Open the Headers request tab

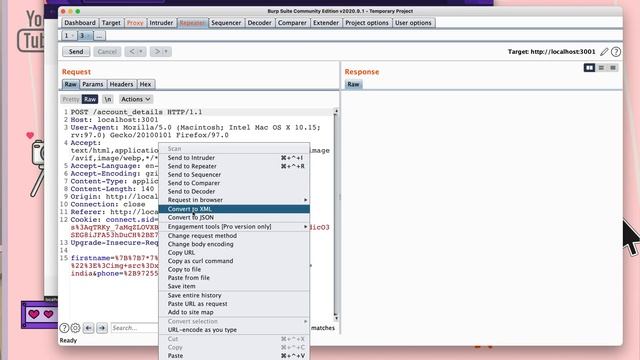coord(121,84)
